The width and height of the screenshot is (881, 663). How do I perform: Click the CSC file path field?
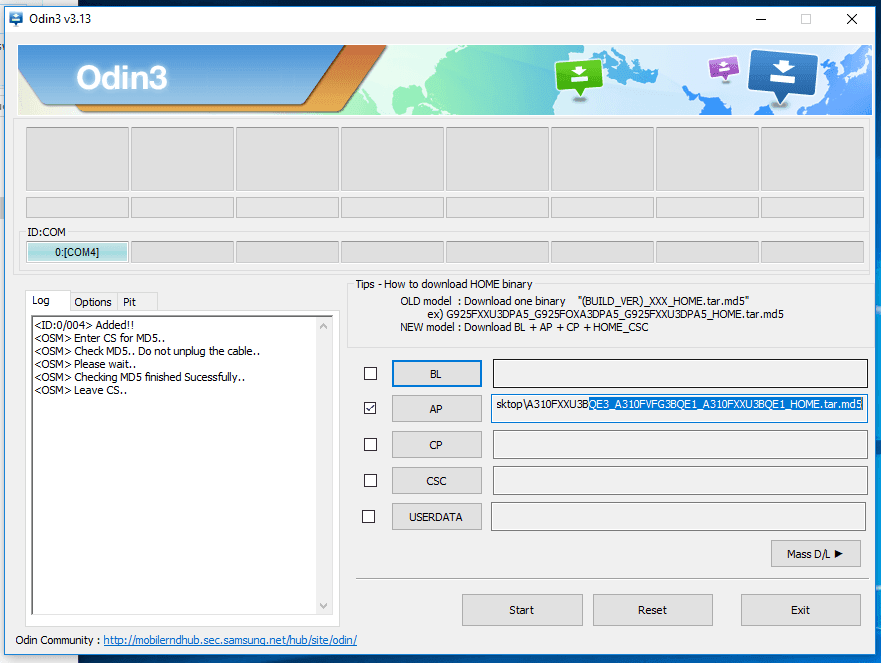pyautogui.click(x=680, y=480)
